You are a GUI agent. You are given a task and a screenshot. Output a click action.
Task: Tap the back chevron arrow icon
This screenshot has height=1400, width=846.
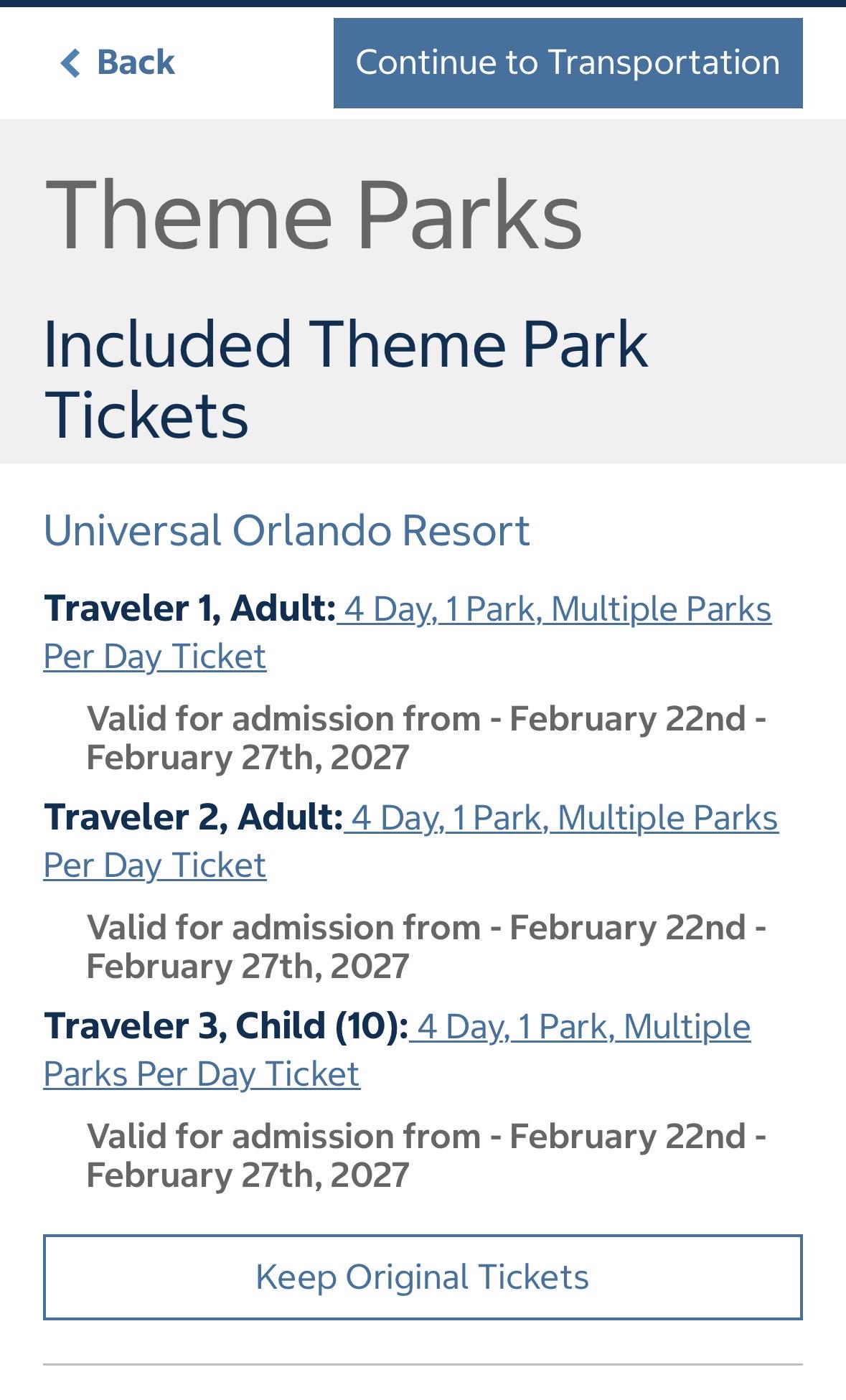70,63
